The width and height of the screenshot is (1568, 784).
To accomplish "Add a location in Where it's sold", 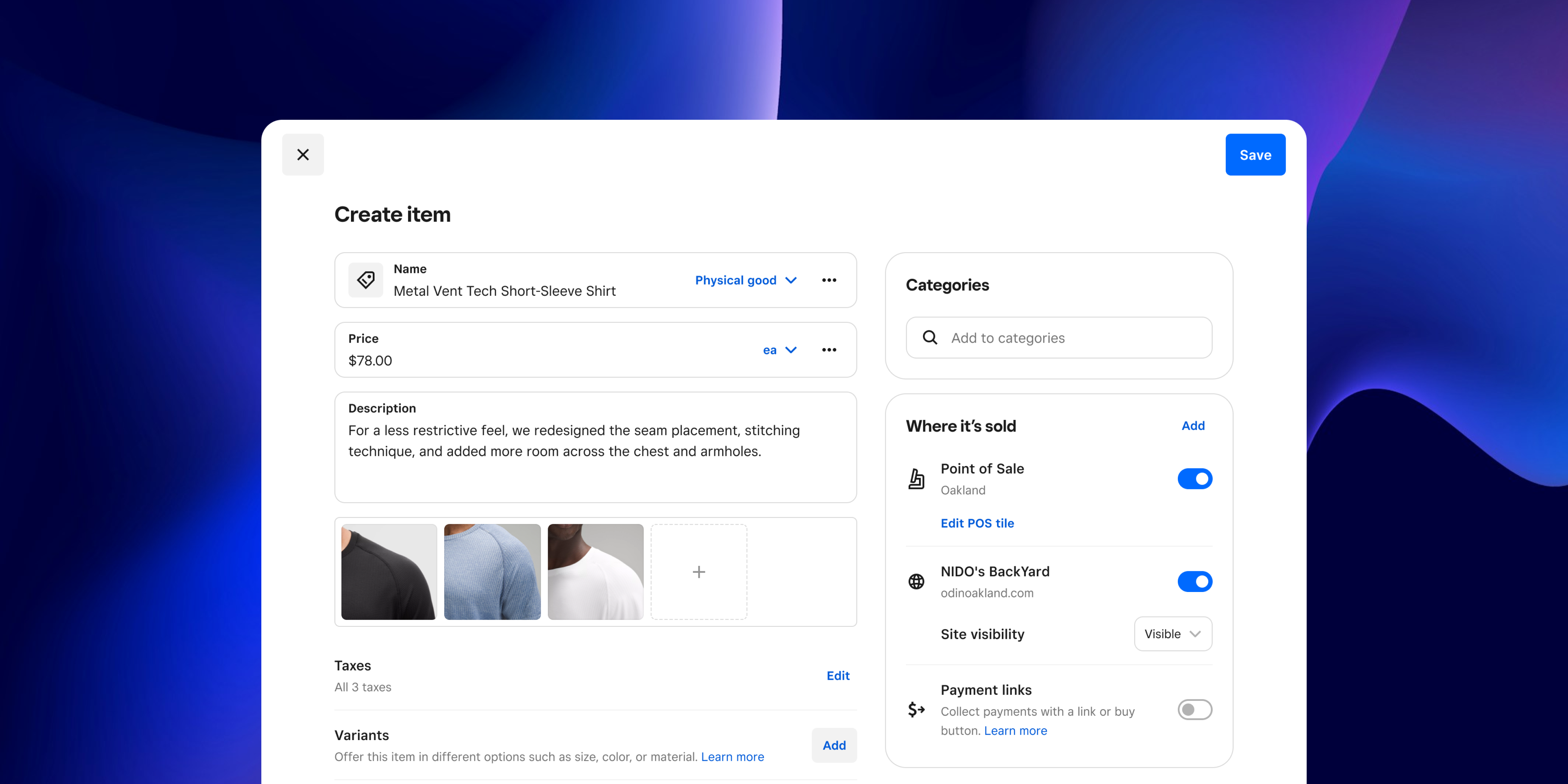I will click(x=1193, y=425).
